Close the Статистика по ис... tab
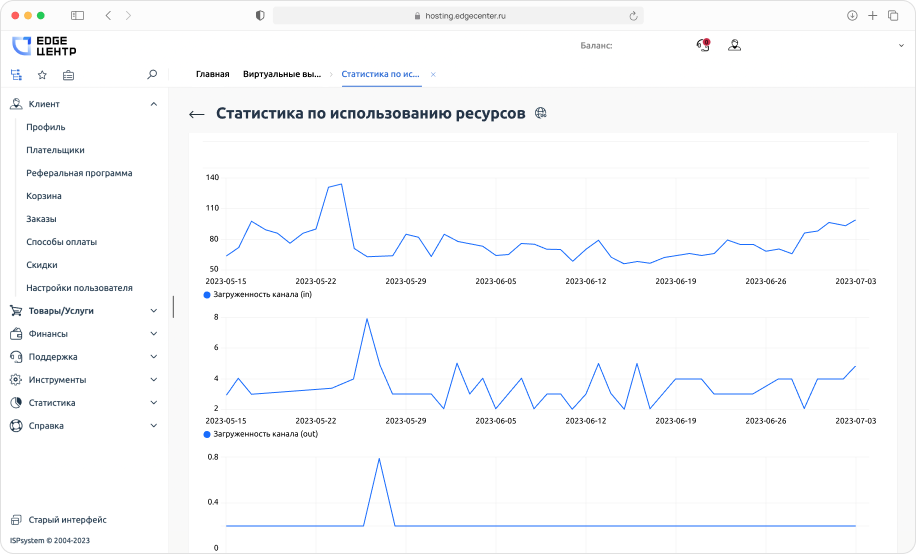Image resolution: width=916 pixels, height=554 pixels. [x=433, y=74]
